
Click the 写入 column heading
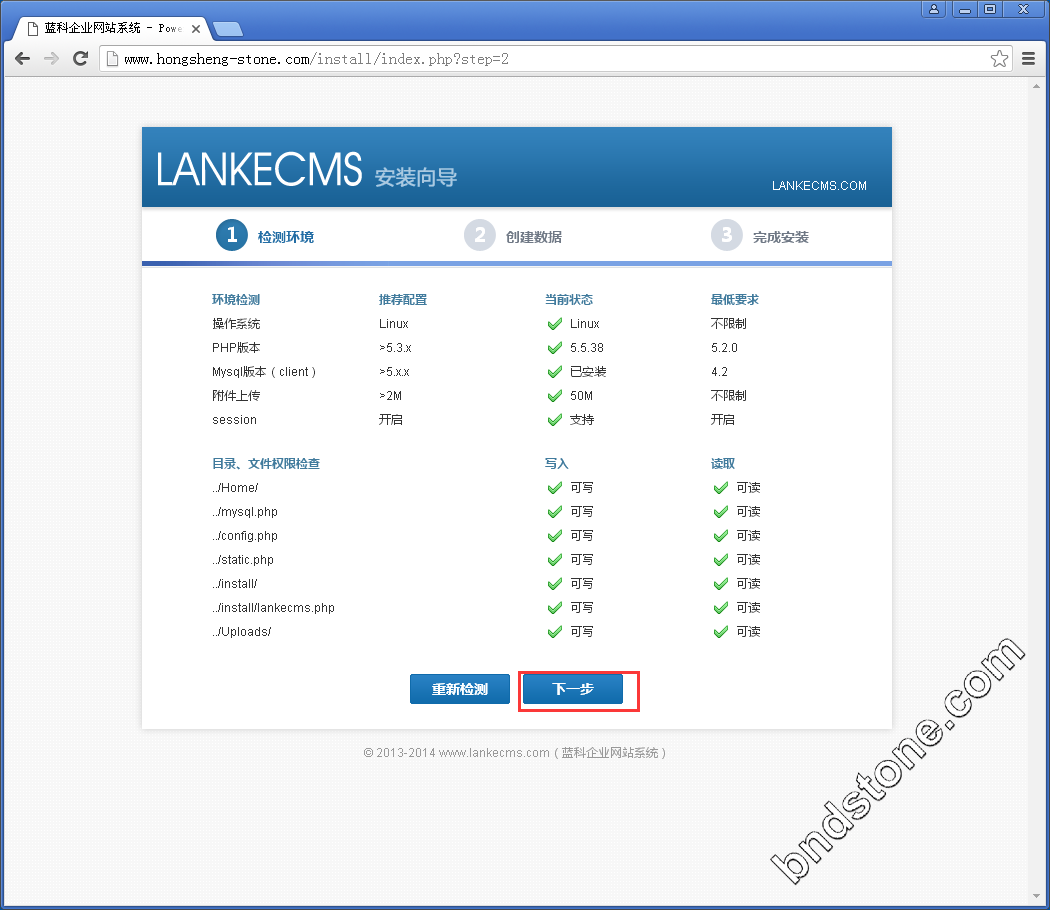click(x=556, y=463)
